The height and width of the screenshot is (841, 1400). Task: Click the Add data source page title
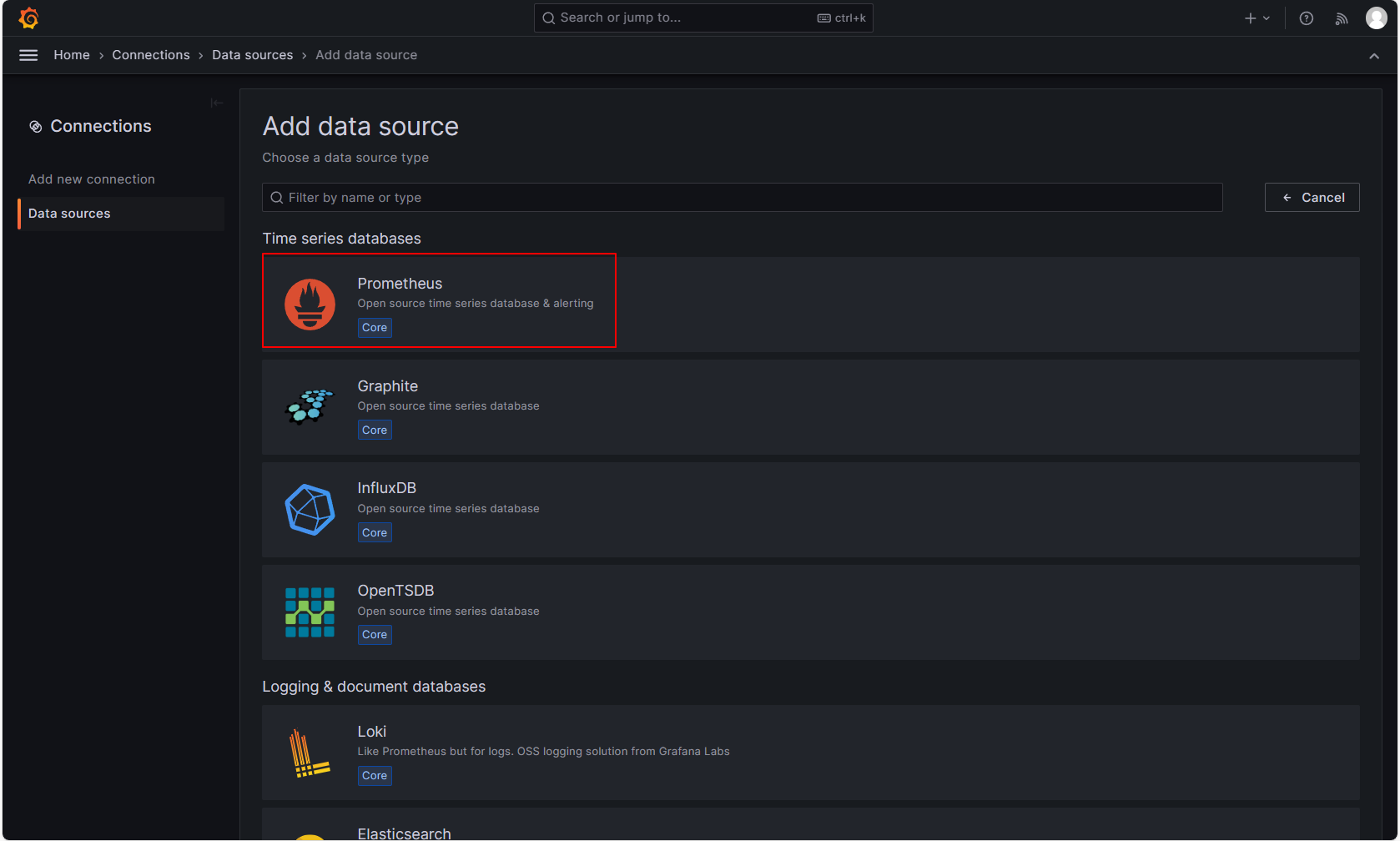pyautogui.click(x=360, y=126)
